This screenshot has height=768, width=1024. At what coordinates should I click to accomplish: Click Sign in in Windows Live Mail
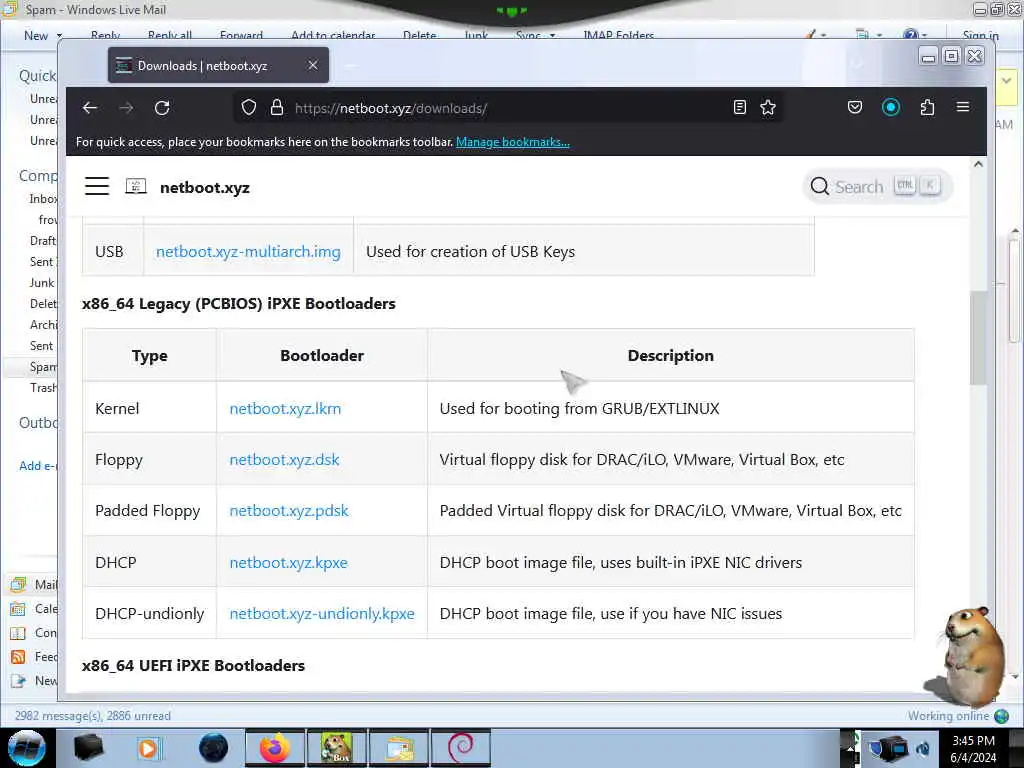(980, 35)
